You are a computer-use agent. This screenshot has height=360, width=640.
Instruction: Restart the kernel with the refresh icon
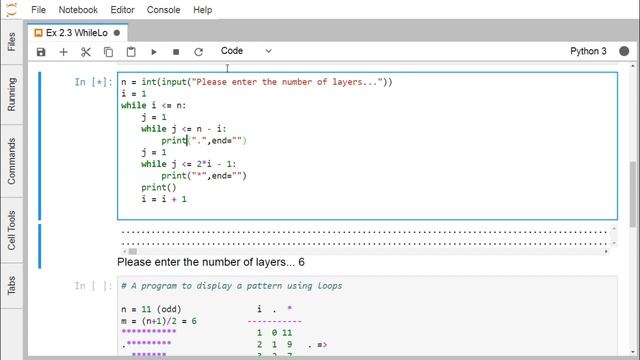[198, 52]
